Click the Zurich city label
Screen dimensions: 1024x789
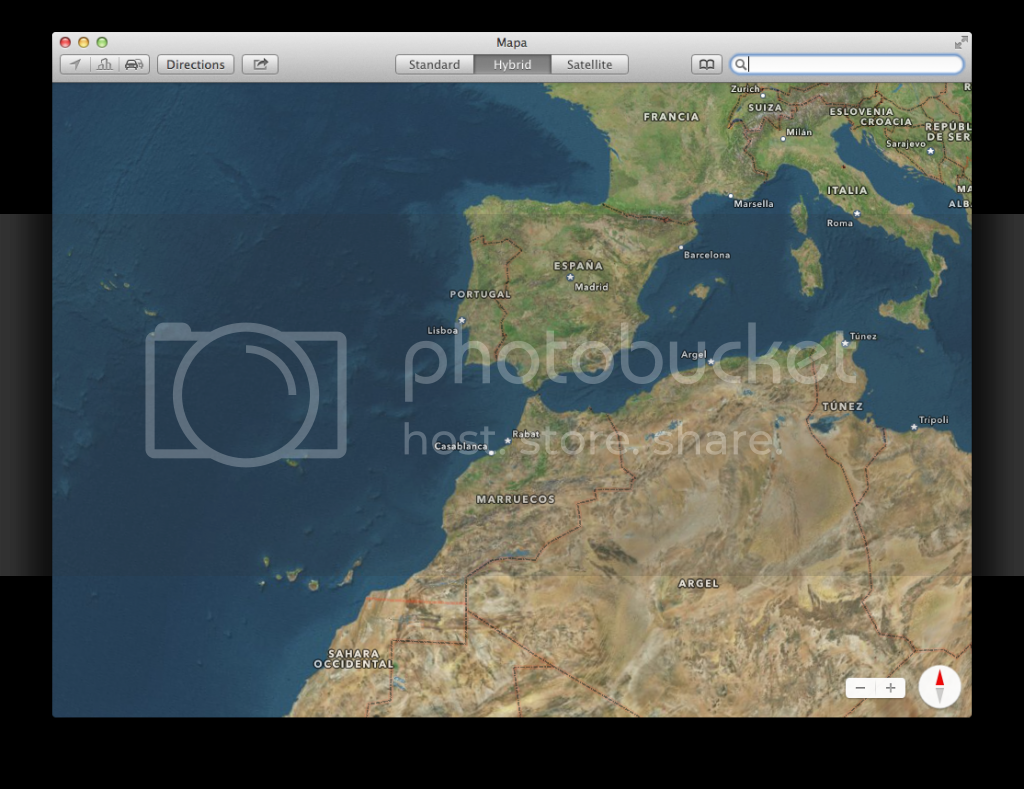click(x=745, y=89)
